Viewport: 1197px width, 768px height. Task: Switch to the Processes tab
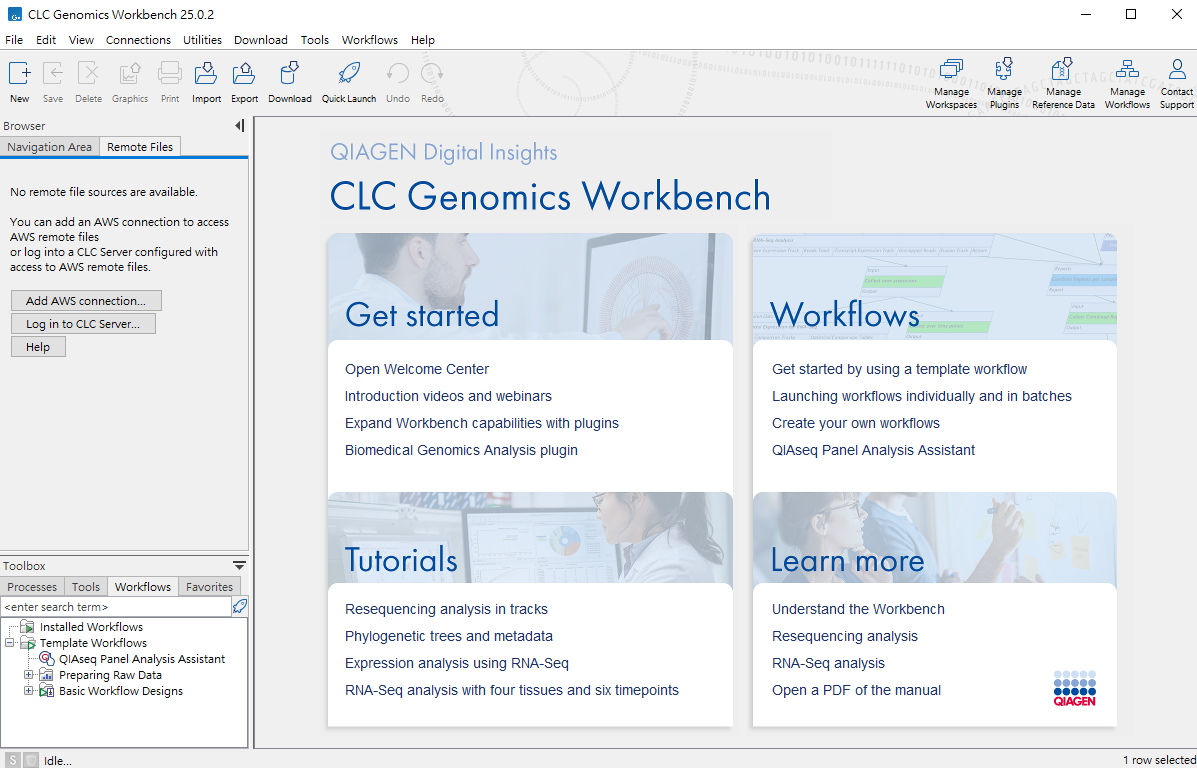(x=32, y=586)
